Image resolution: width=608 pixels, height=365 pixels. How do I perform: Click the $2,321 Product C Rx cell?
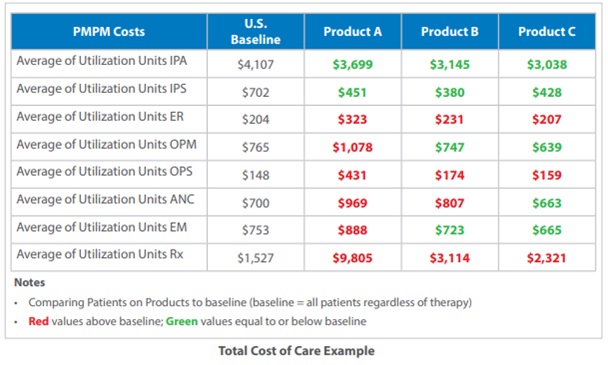[x=547, y=258]
